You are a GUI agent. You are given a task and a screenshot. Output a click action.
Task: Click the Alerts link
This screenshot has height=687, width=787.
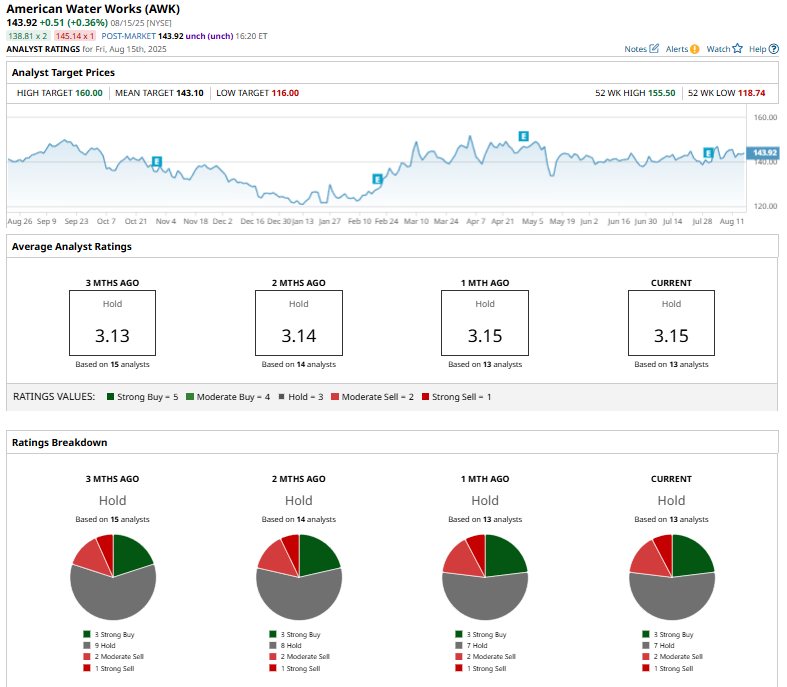pyautogui.click(x=677, y=49)
